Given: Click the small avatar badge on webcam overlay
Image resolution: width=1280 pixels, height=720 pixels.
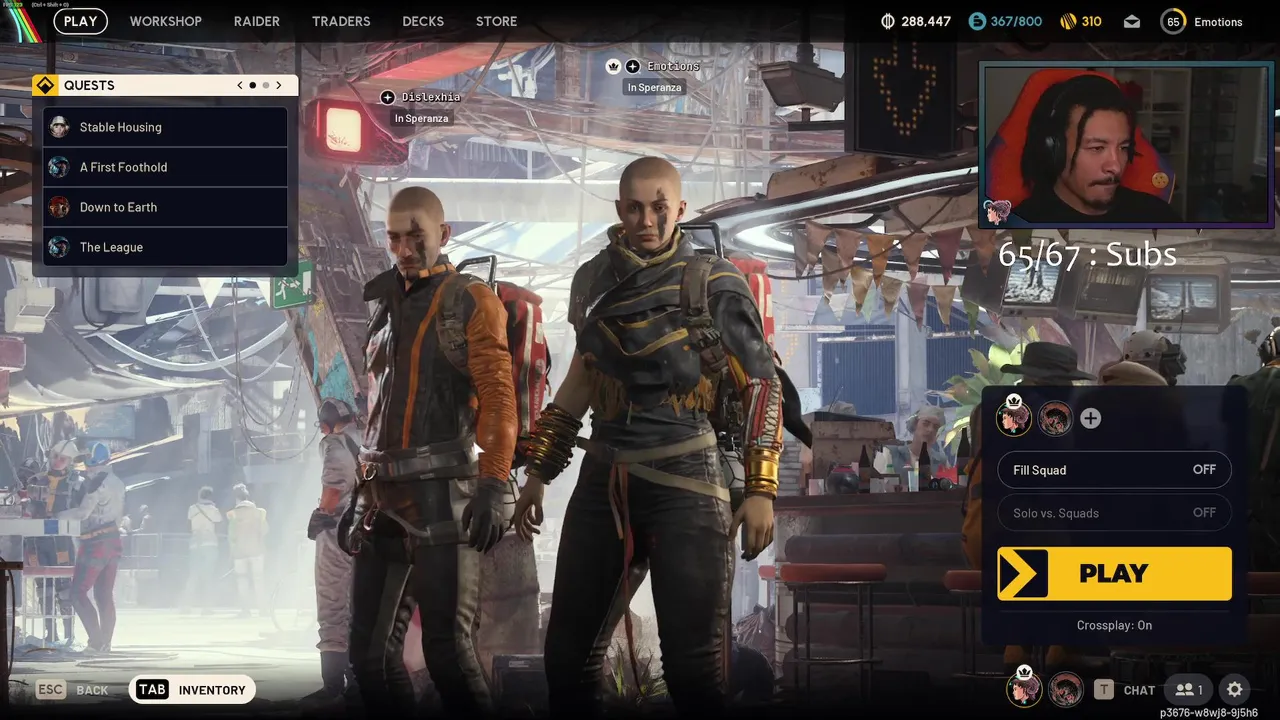Looking at the screenshot, I should coord(997,211).
